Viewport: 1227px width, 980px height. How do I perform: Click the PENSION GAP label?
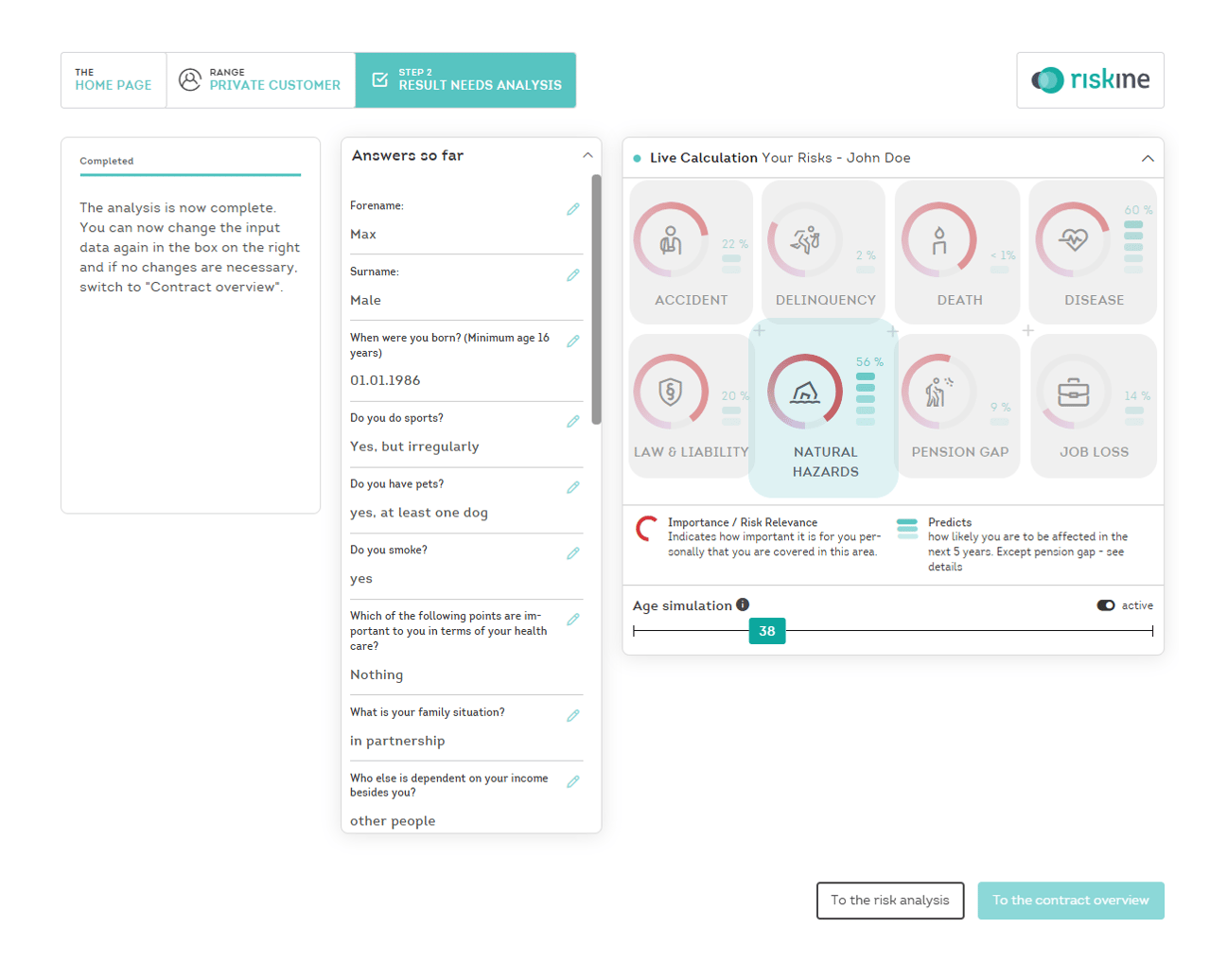[x=960, y=452]
